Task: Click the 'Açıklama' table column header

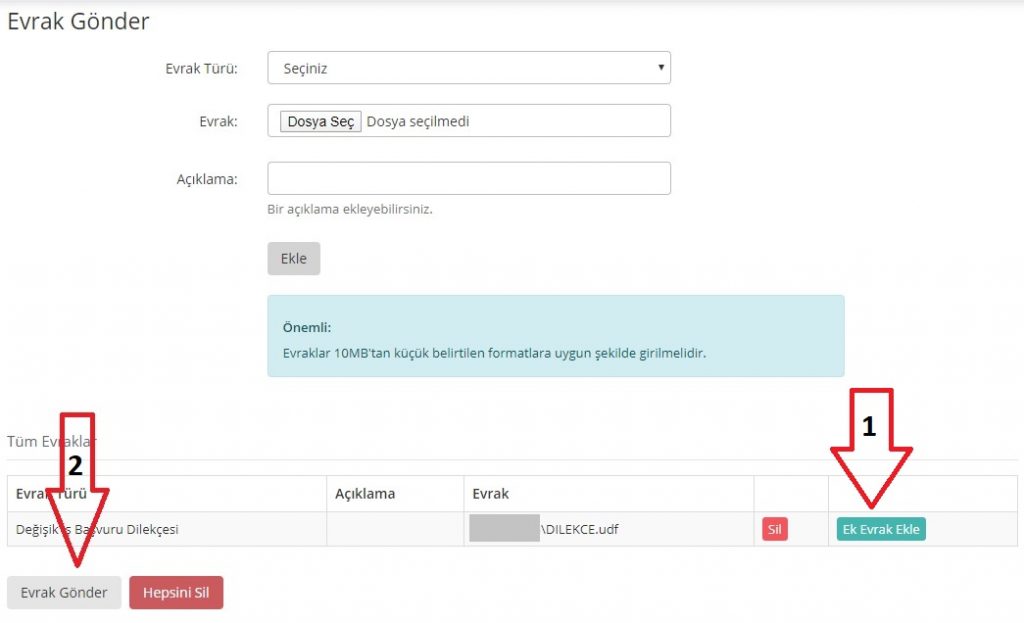Action: tap(365, 494)
